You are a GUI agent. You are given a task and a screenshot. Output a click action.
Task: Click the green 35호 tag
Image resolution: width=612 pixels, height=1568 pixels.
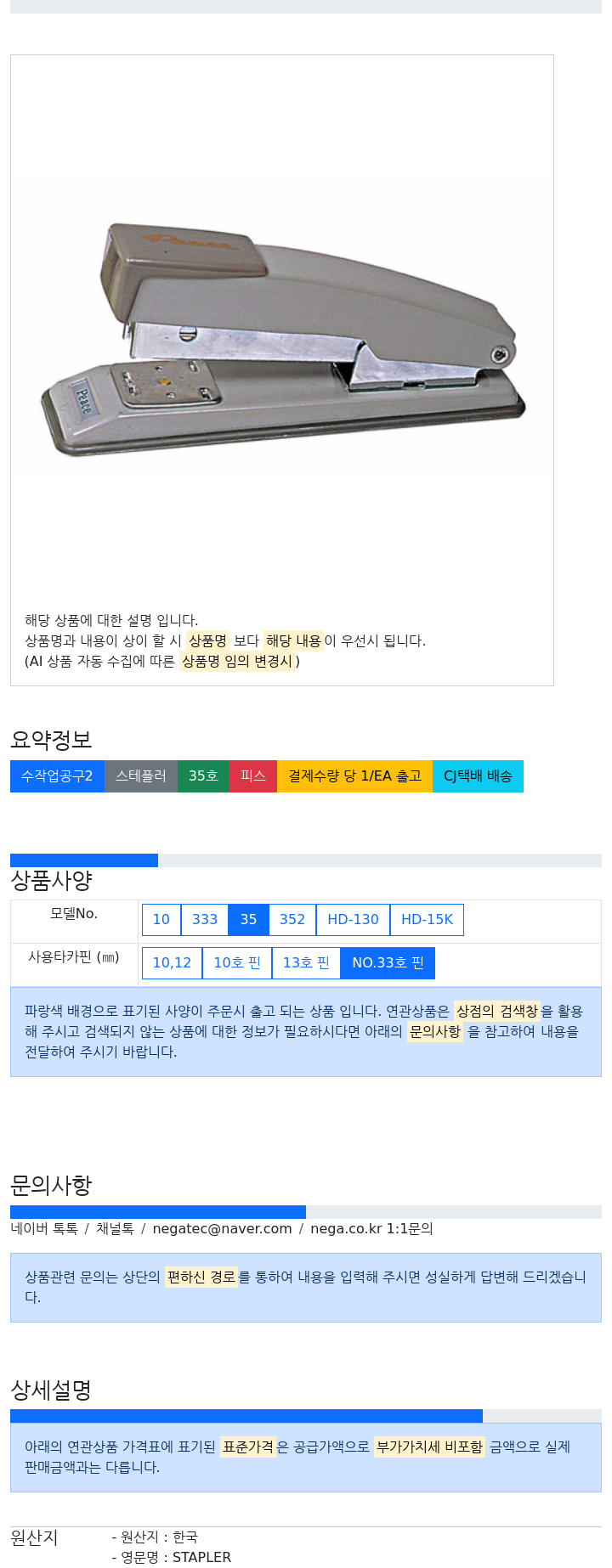tap(203, 776)
